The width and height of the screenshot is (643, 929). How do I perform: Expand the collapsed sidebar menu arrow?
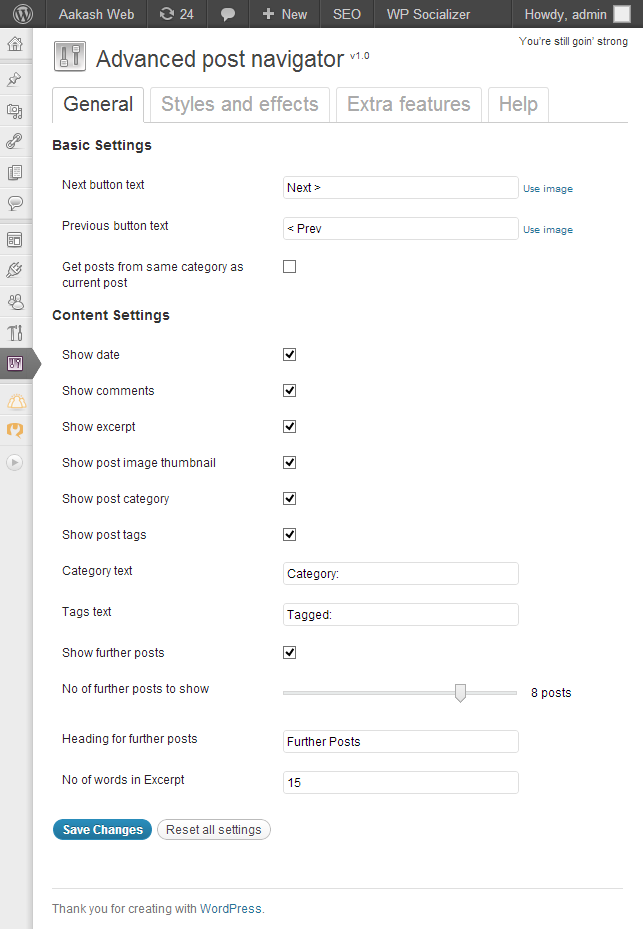pos(15,462)
